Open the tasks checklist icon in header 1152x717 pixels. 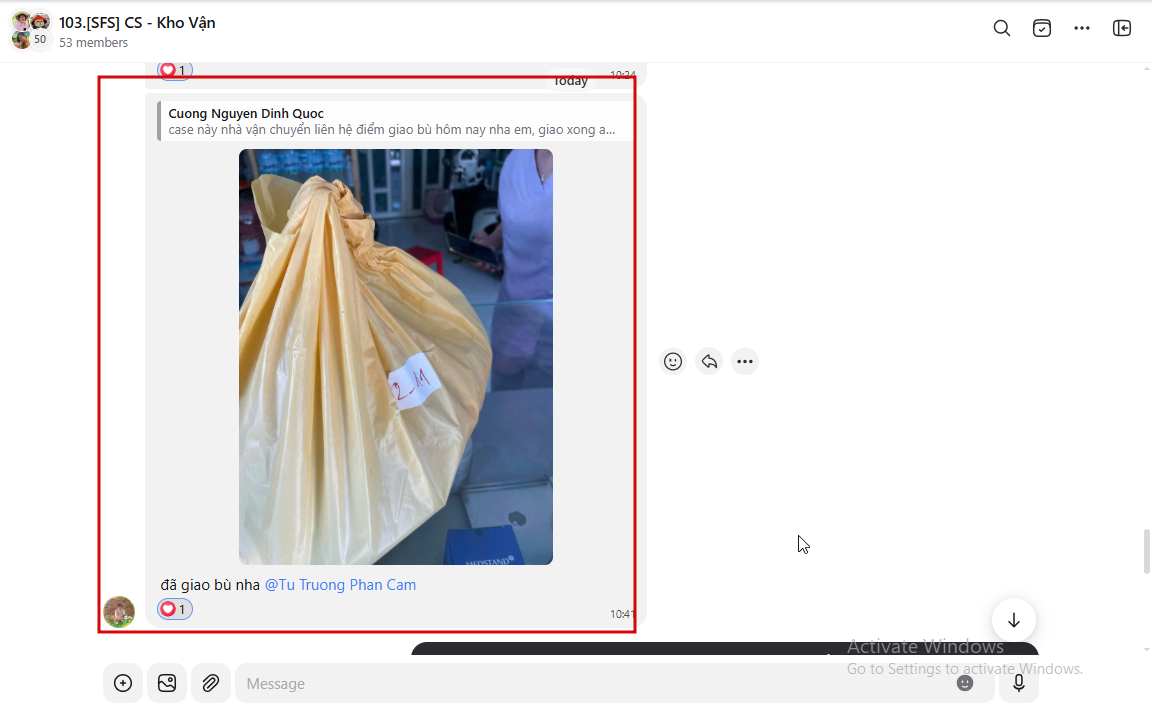click(x=1042, y=28)
